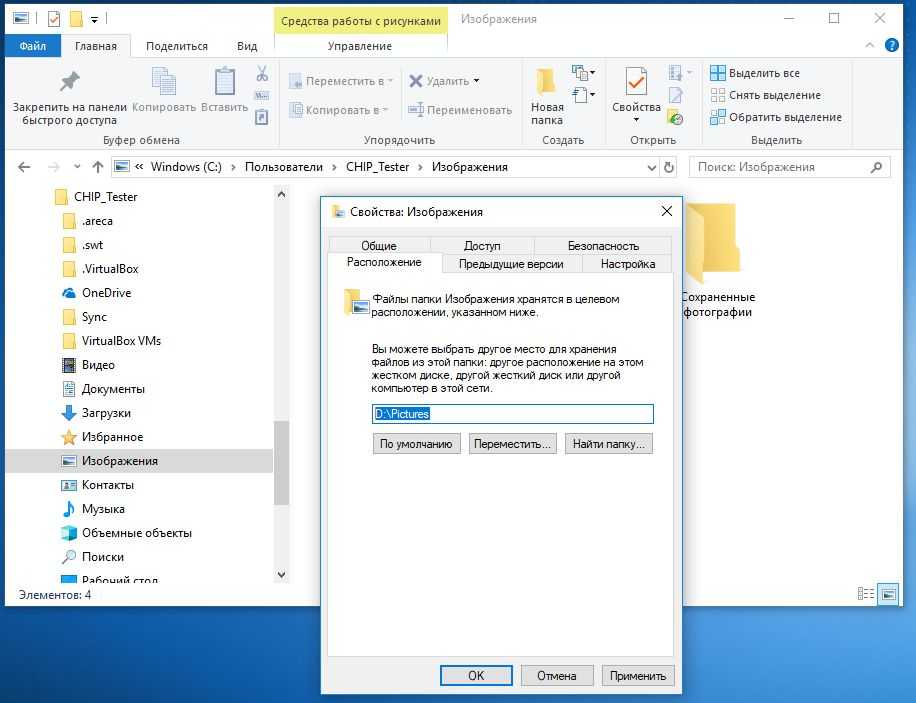The height and width of the screenshot is (703, 916).
Task: Click the scissors Cut icon
Action: [x=262, y=73]
